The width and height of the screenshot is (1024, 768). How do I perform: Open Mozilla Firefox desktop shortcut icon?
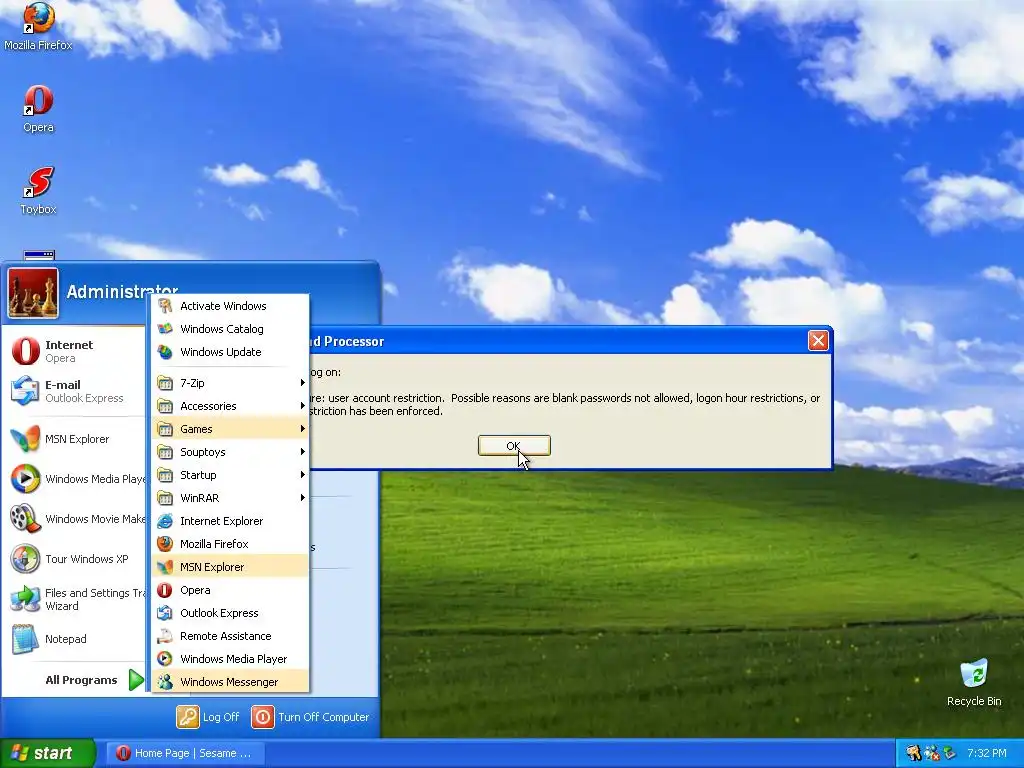38,18
